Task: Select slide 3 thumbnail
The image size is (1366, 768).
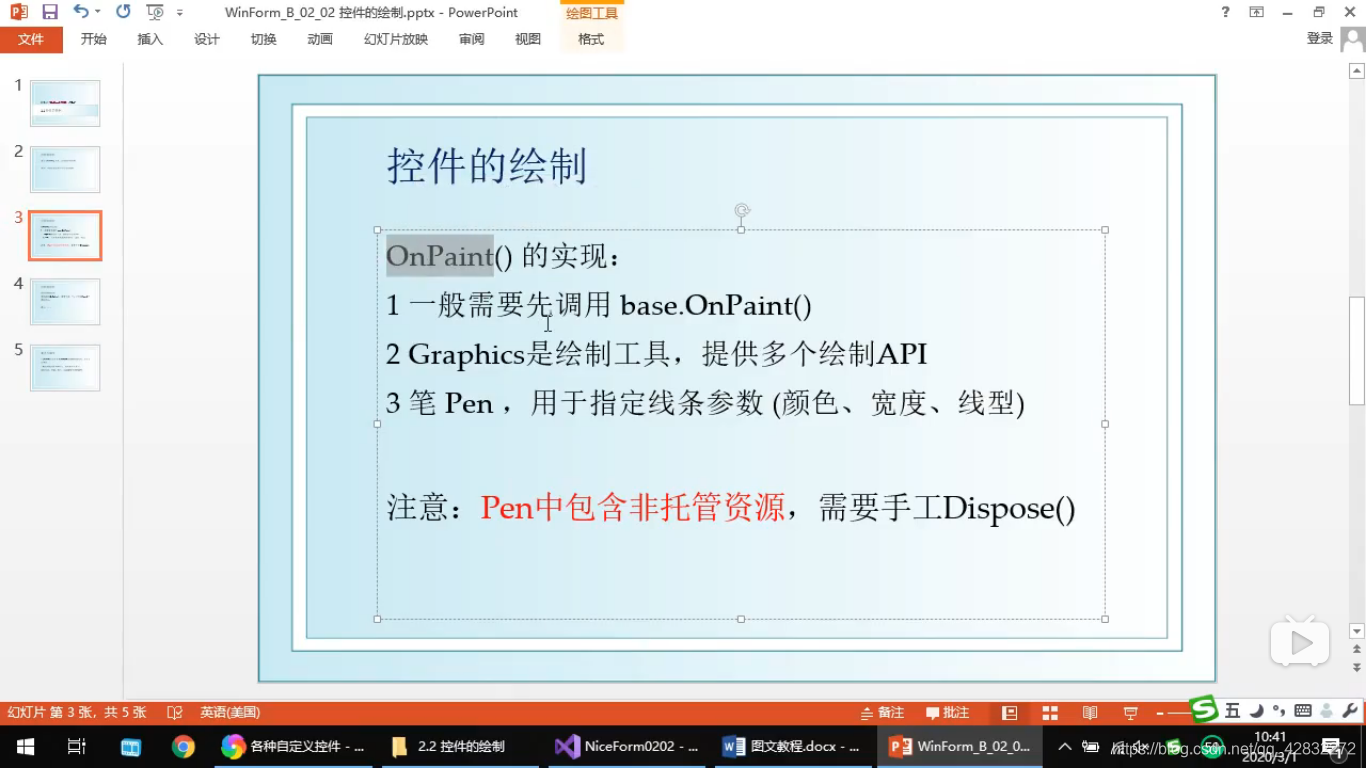Action: point(65,235)
